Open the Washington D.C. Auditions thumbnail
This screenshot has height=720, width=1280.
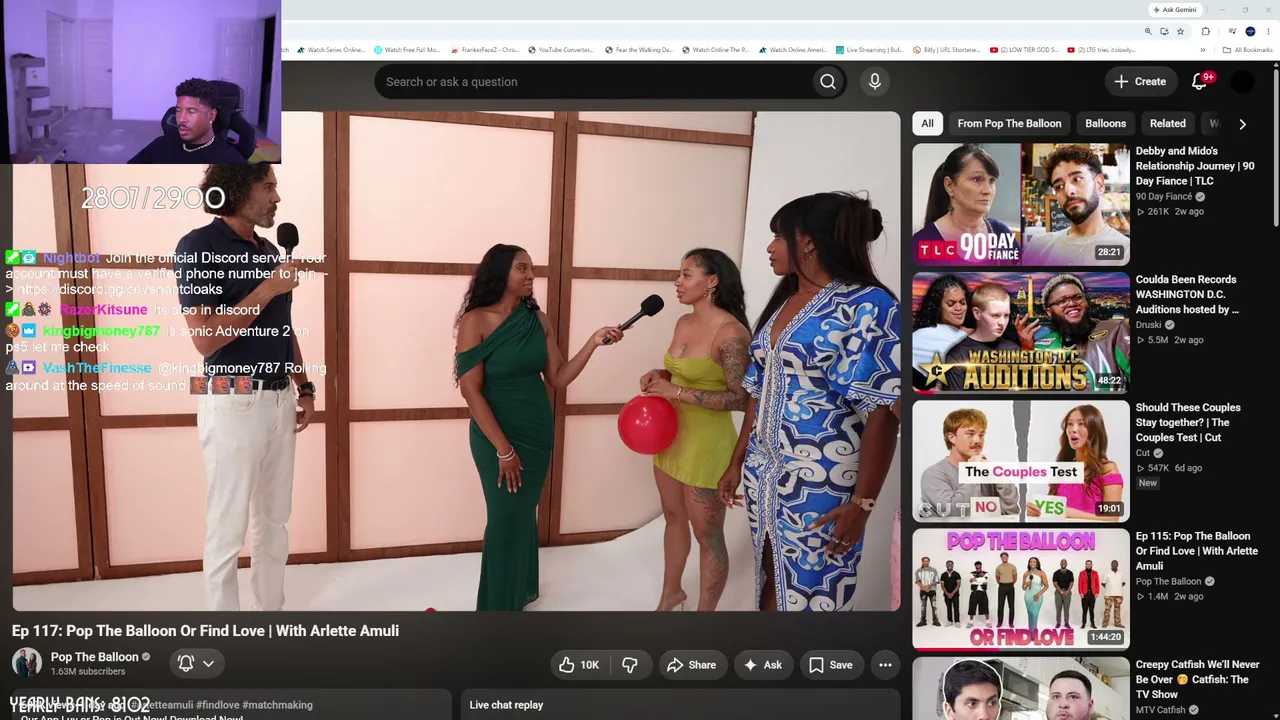1021,332
